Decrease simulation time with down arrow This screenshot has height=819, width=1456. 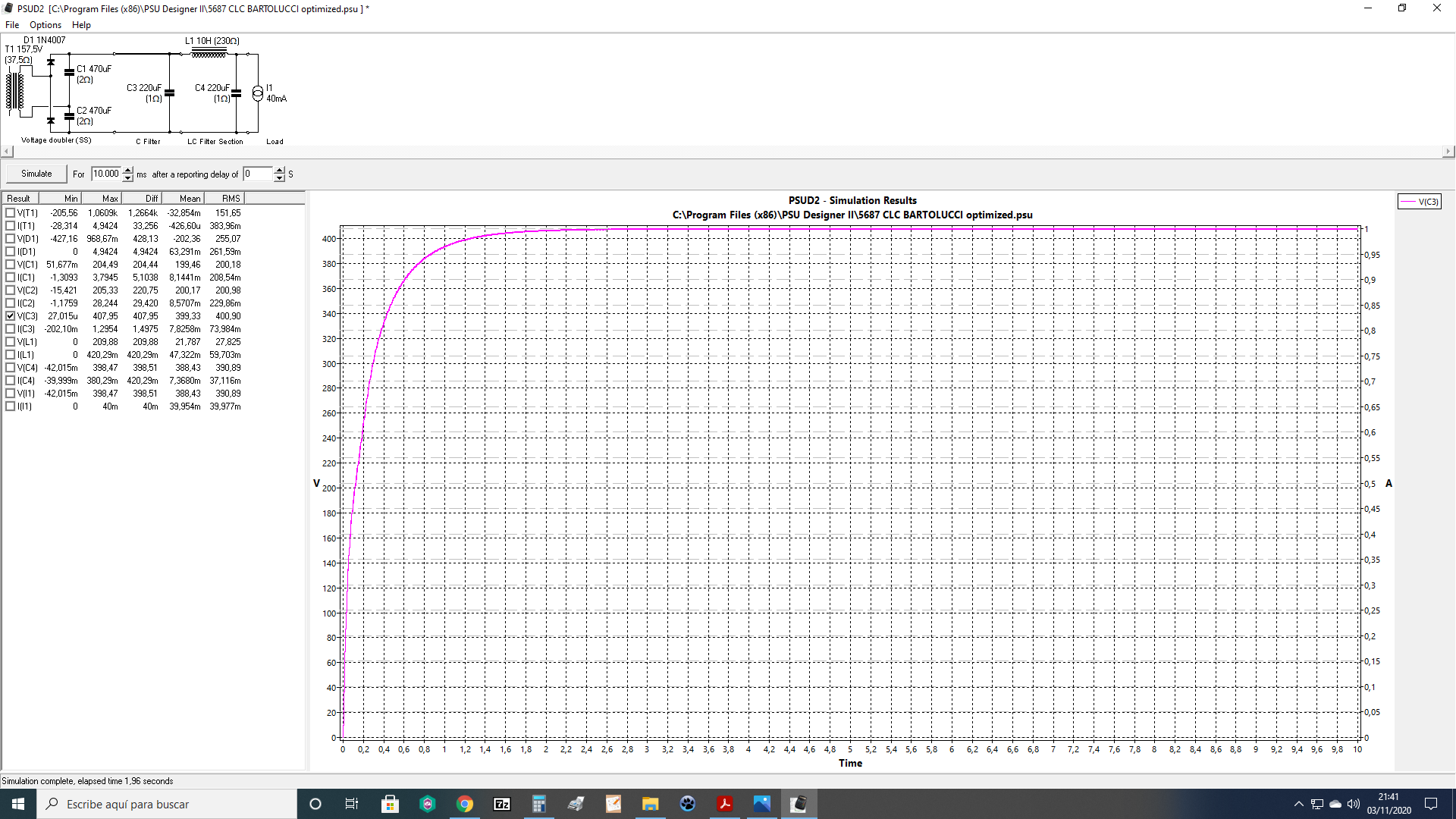tap(127, 178)
